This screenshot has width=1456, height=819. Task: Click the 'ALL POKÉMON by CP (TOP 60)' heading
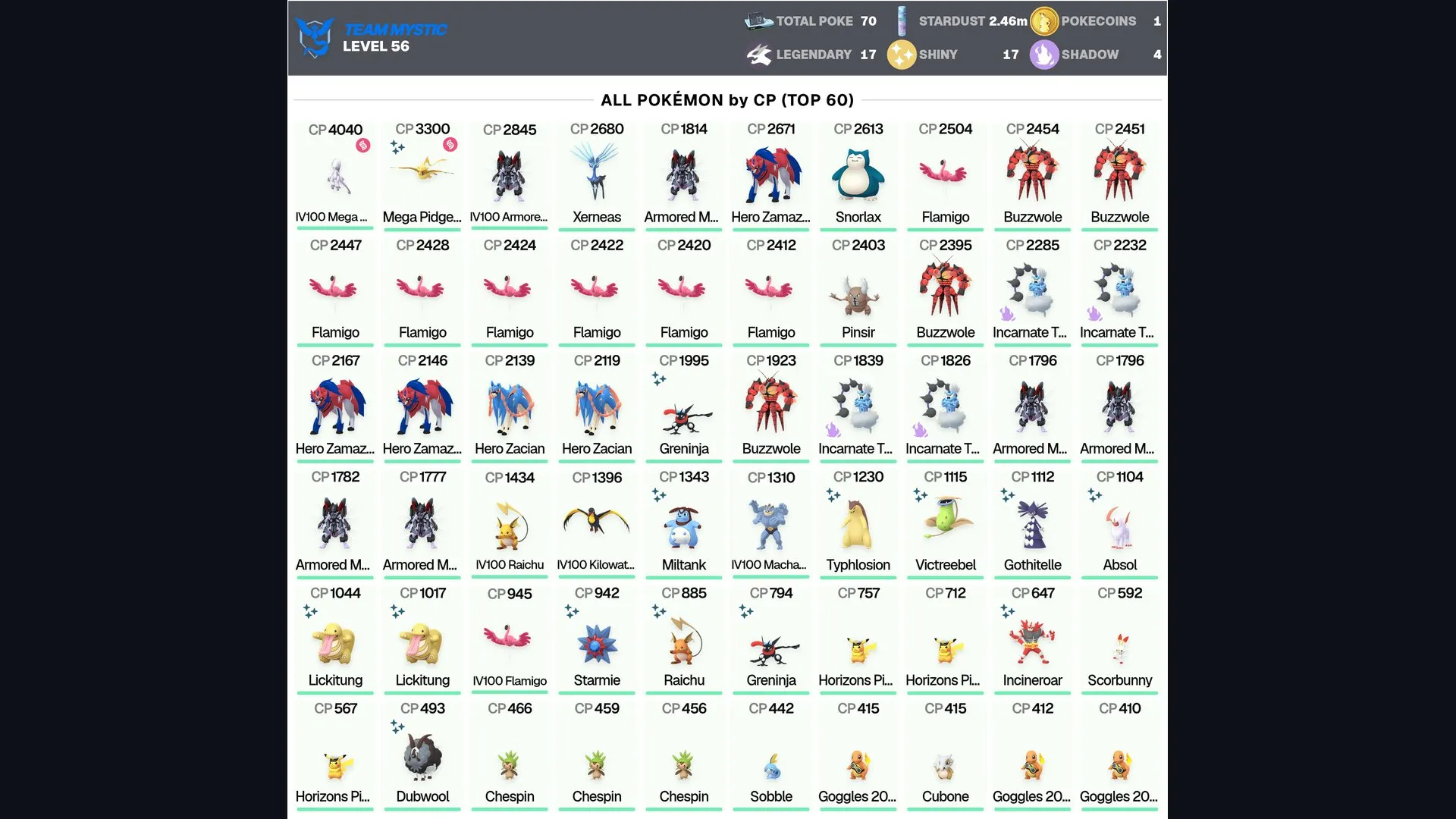click(727, 100)
